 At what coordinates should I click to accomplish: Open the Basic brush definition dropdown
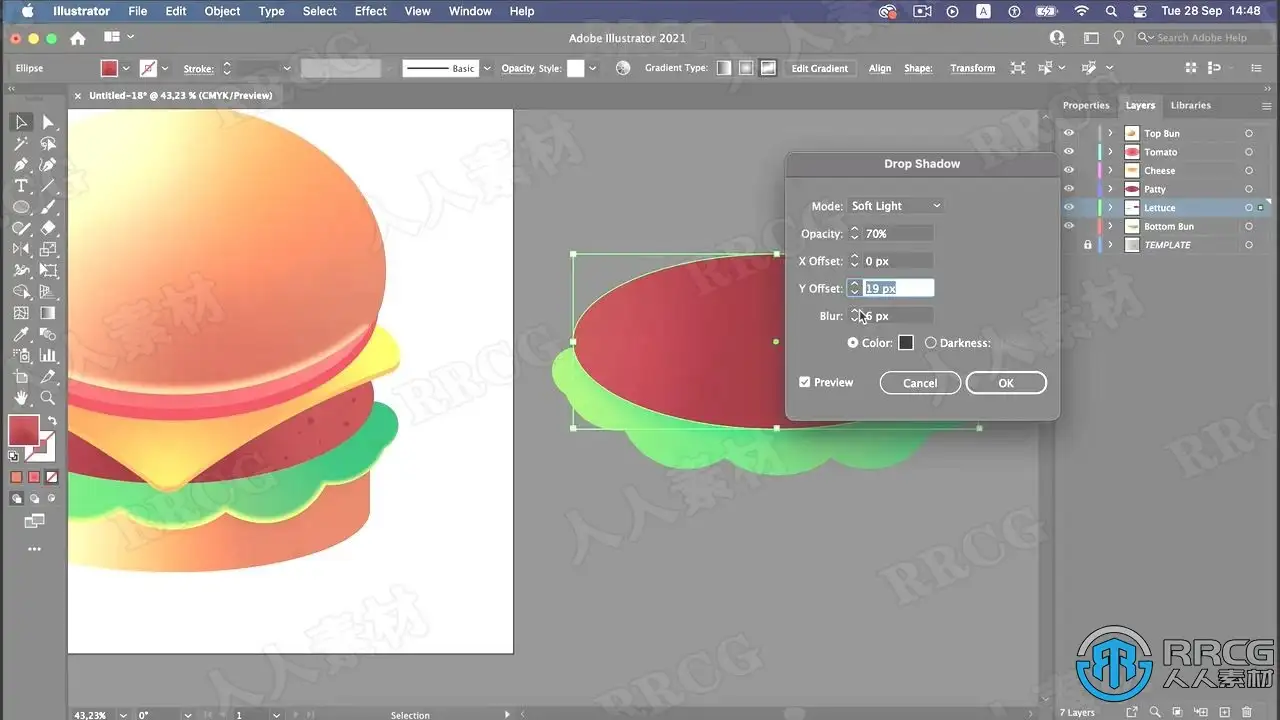point(487,68)
